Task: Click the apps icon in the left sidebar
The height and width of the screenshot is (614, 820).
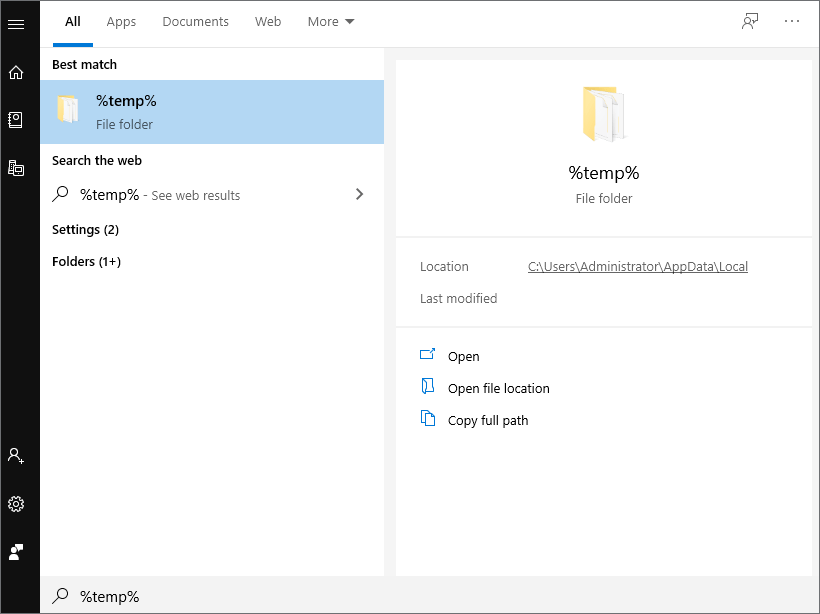Action: [x=17, y=167]
